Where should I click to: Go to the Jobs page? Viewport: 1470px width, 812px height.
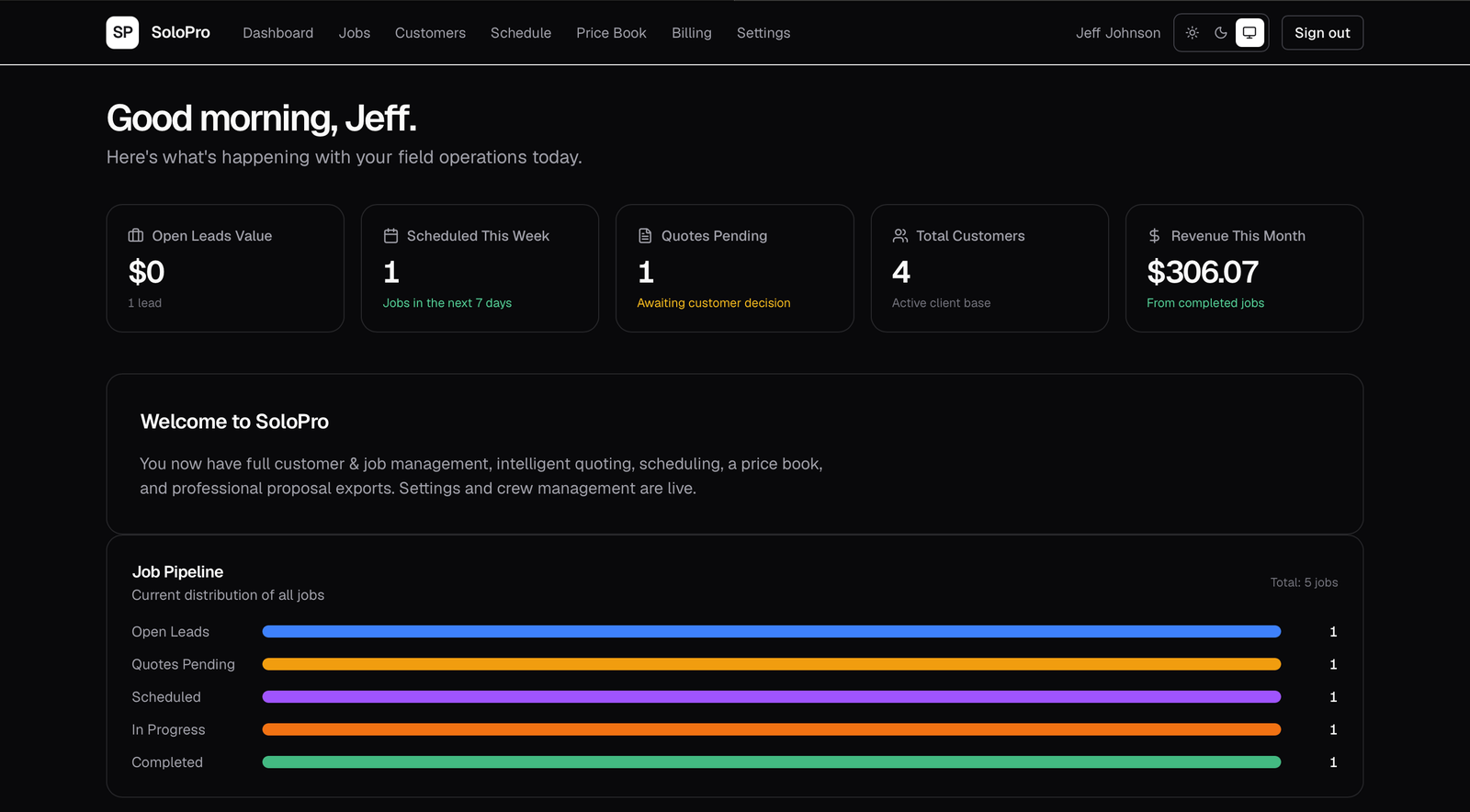tap(355, 33)
